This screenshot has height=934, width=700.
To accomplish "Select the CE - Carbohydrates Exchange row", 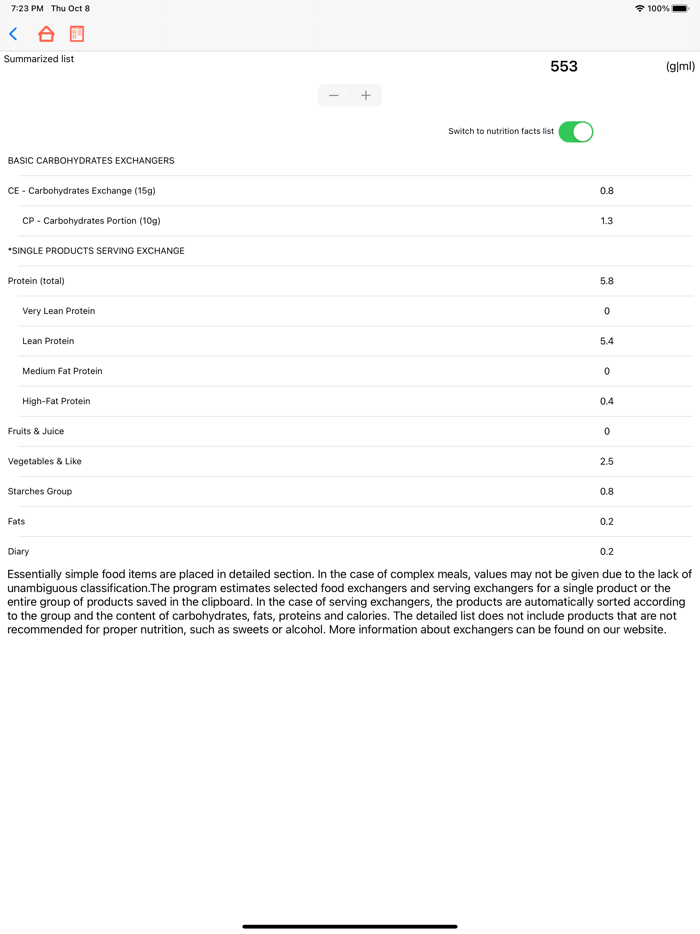I will 350,190.
